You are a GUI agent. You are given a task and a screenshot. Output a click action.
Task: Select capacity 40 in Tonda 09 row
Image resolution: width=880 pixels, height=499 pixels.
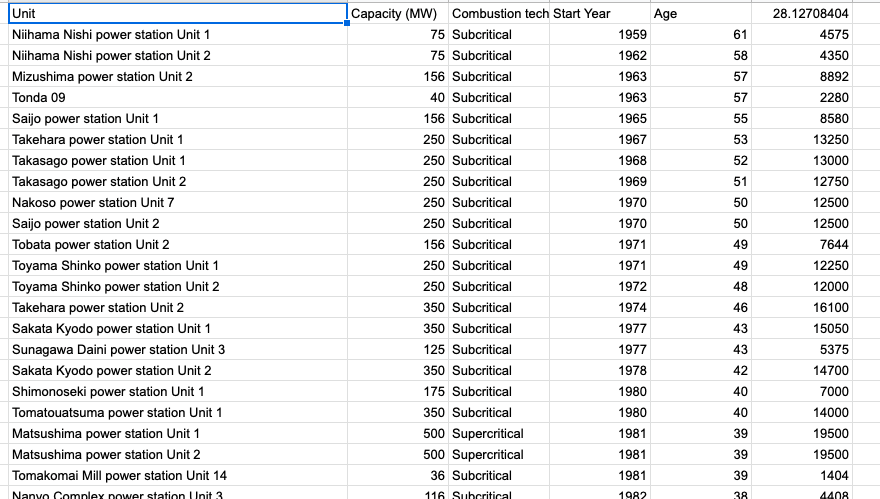pos(398,98)
